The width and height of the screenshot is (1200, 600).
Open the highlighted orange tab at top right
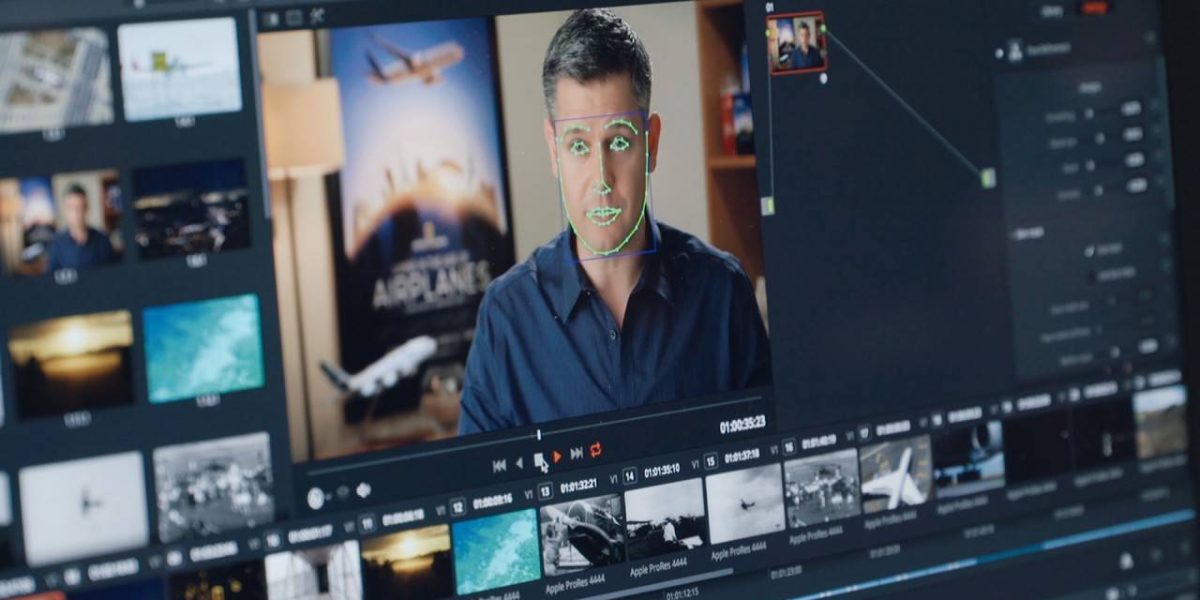pyautogui.click(x=1094, y=8)
